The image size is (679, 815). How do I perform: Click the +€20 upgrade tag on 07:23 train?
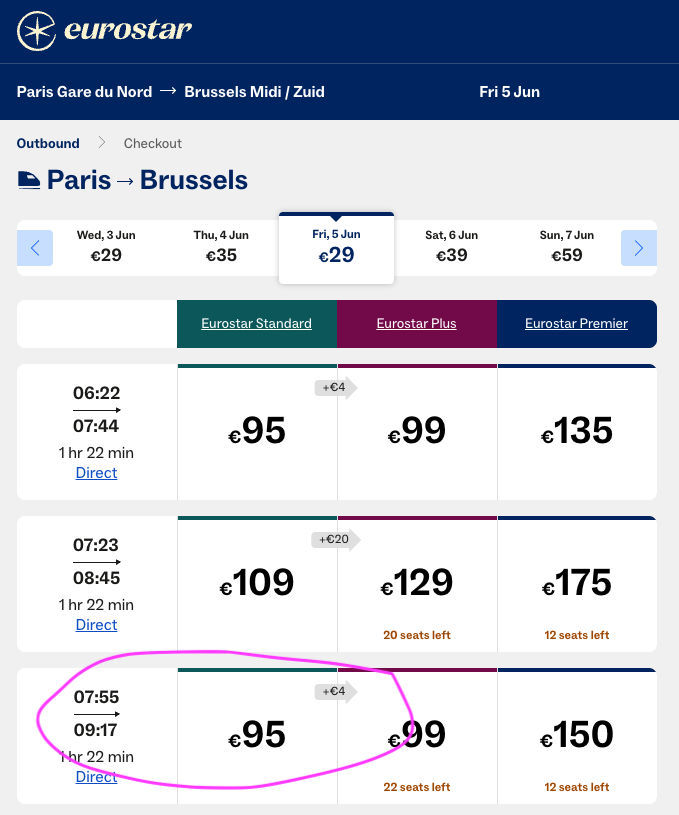click(335, 539)
